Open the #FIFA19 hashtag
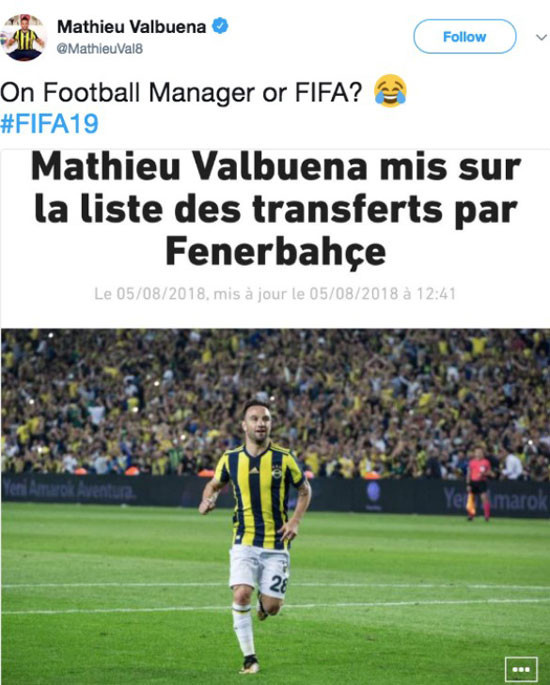The image size is (550, 685). pos(49,124)
